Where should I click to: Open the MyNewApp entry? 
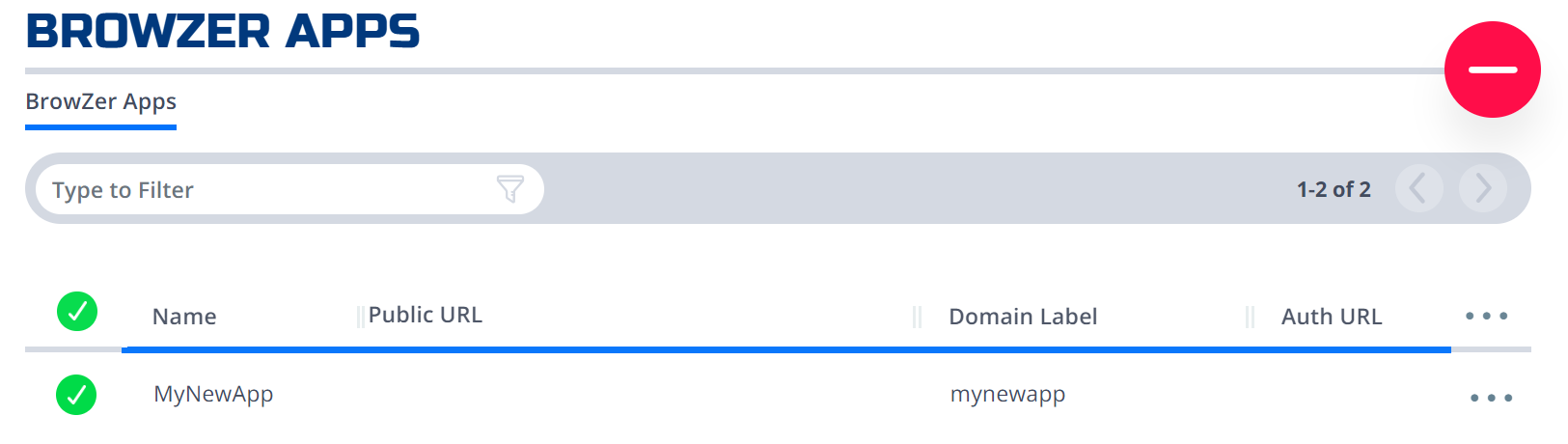[213, 394]
